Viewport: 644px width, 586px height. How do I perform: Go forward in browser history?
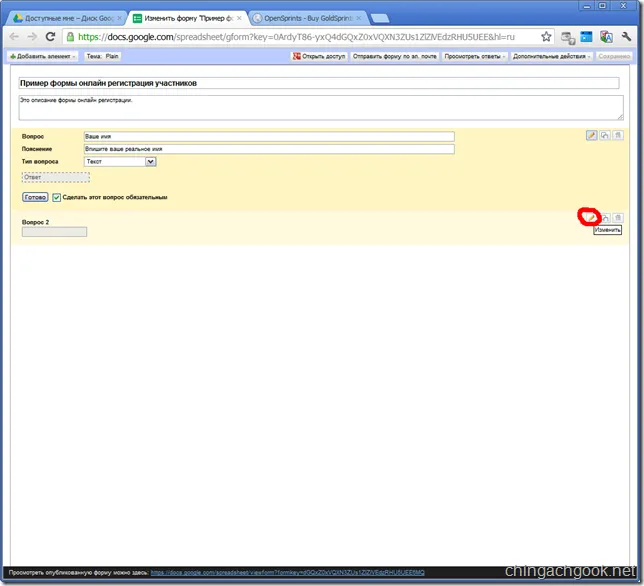point(32,37)
